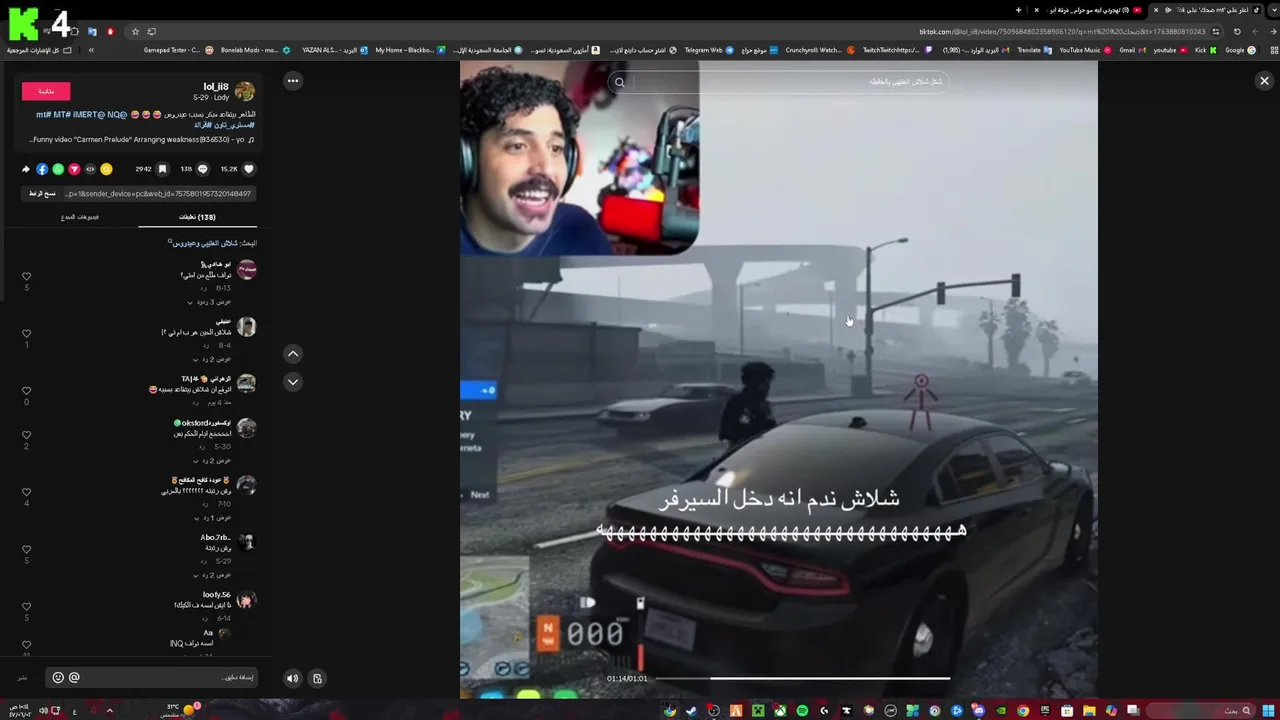Click the @ mention icon
Image resolution: width=1280 pixels, height=720 pixels.
(x=74, y=677)
